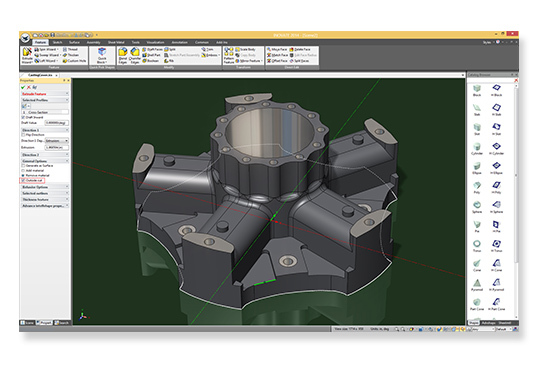
Task: Toggle the Outside cut checkbox
Action: tap(23, 180)
